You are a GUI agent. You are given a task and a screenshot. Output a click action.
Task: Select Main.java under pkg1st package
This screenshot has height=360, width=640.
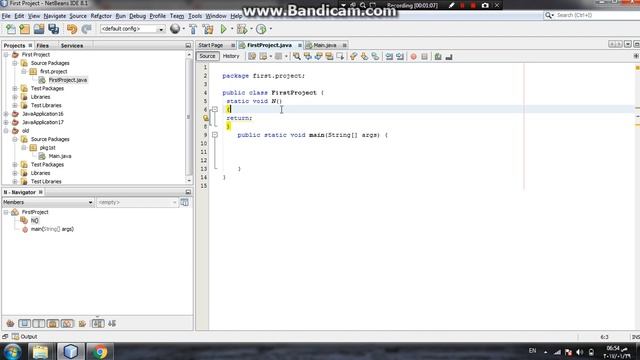(x=60, y=156)
